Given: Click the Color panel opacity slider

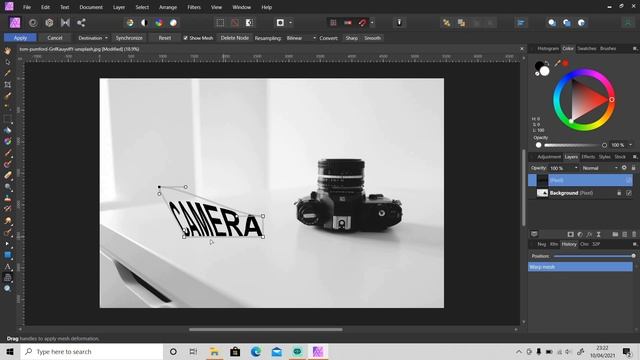Looking at the screenshot, I should (575, 145).
